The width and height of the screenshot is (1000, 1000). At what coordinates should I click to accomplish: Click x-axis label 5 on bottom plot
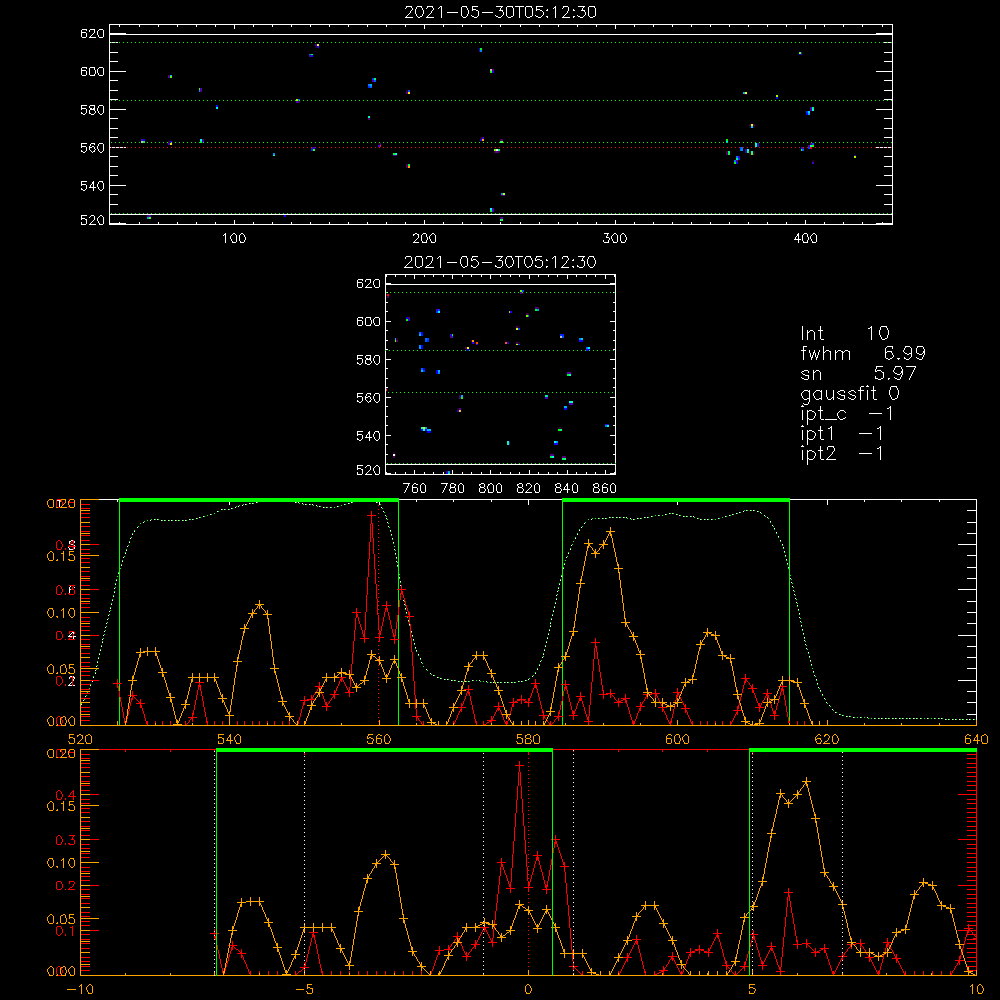pyautogui.click(x=752, y=989)
